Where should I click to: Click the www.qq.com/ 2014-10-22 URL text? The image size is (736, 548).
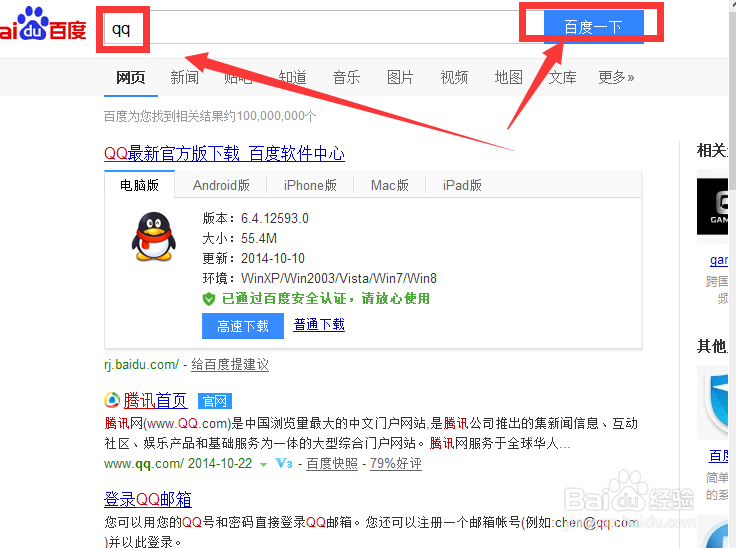[x=178, y=463]
